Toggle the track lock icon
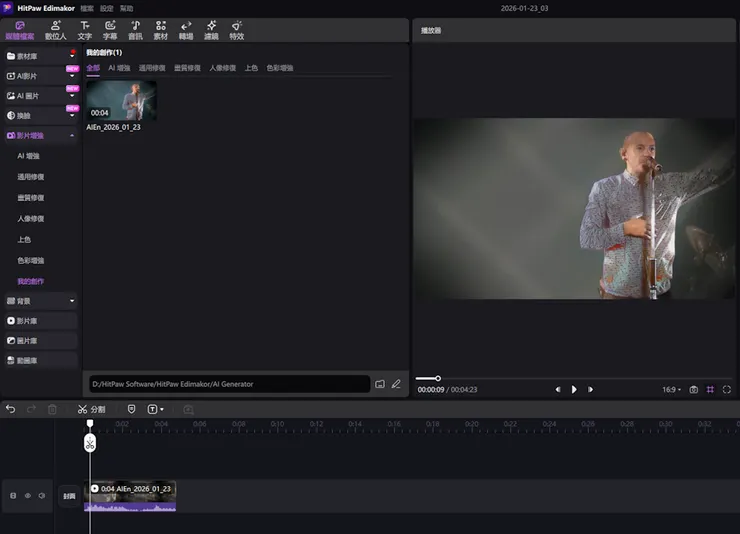 (13, 495)
